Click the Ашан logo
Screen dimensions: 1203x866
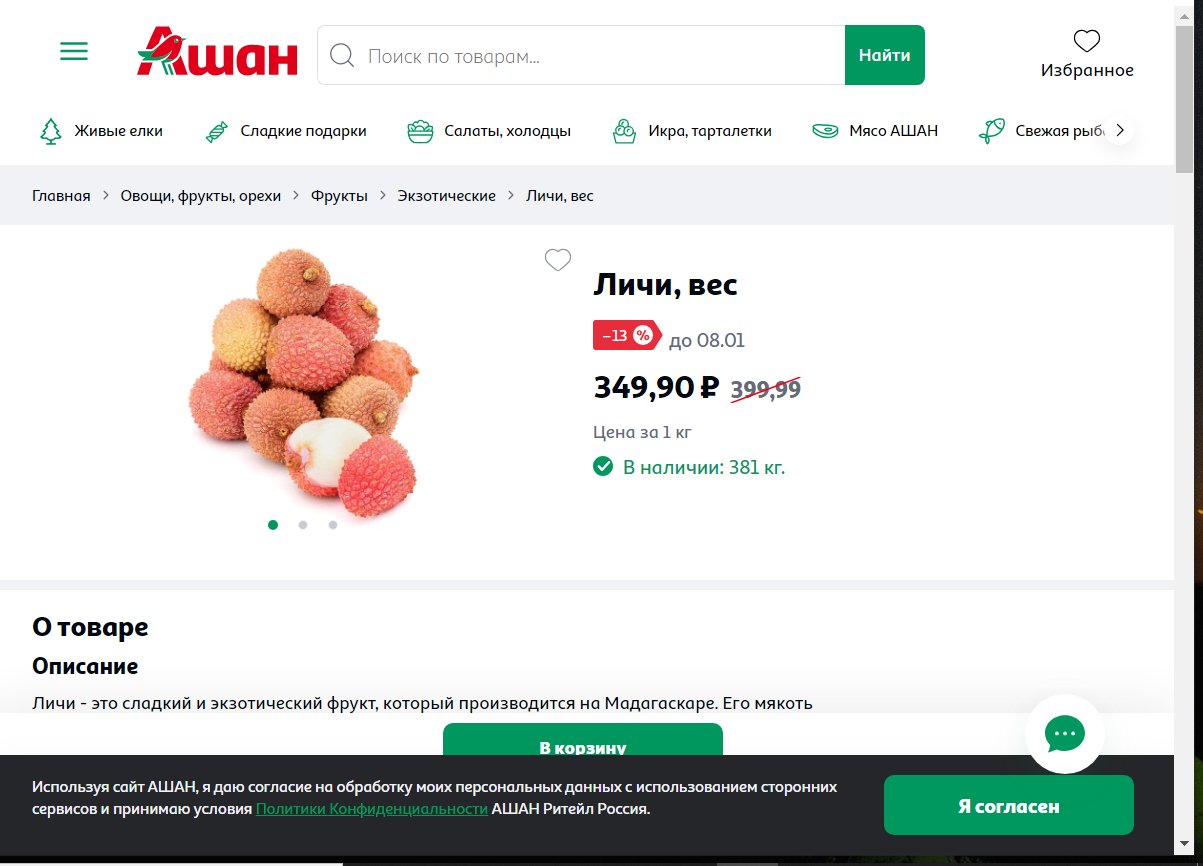[217, 52]
